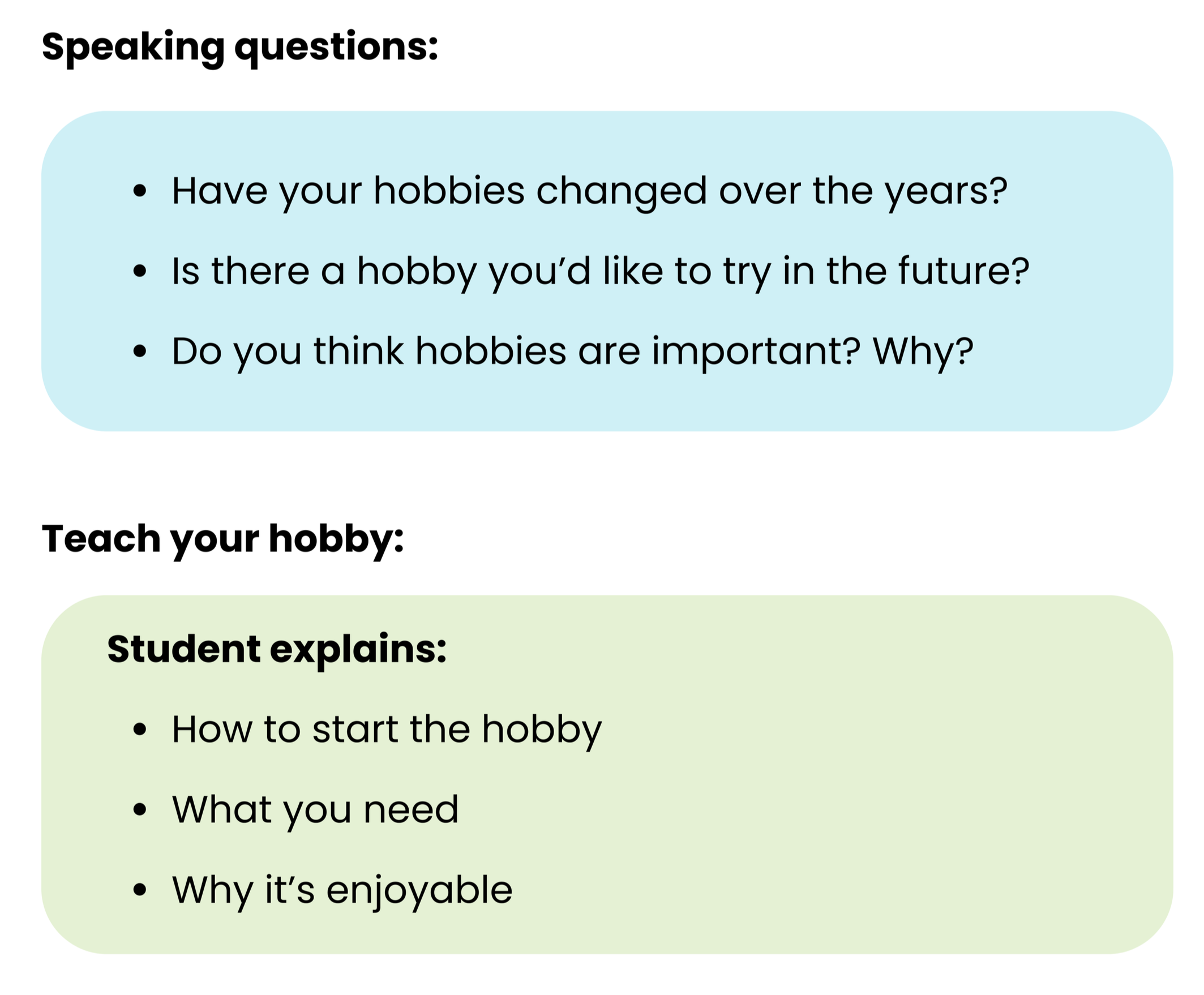Click the 'Teach your hobby:' heading
Screen dimensions: 1204x995
pos(222,540)
